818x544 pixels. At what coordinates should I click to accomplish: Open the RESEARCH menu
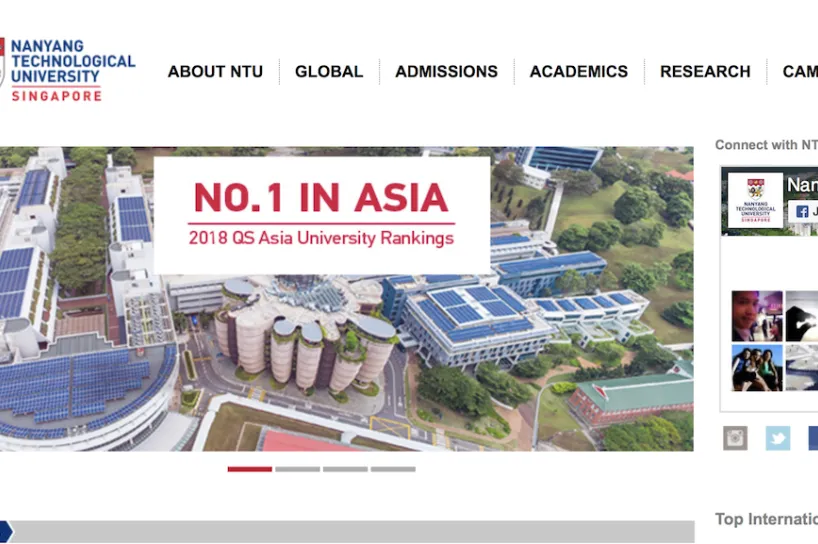pos(705,71)
